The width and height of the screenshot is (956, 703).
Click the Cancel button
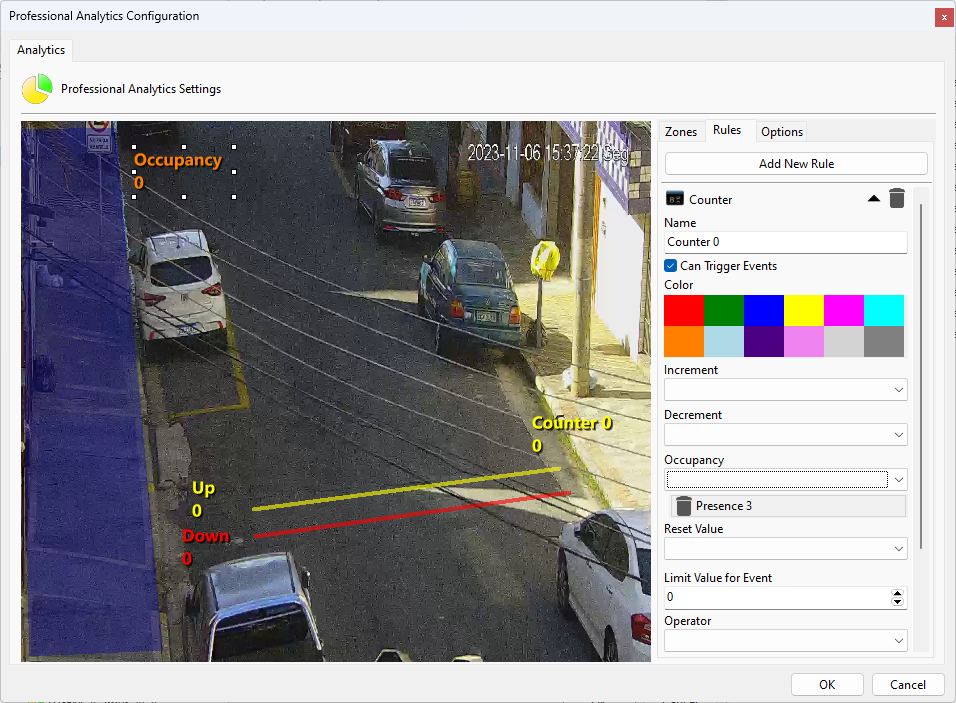pos(908,685)
